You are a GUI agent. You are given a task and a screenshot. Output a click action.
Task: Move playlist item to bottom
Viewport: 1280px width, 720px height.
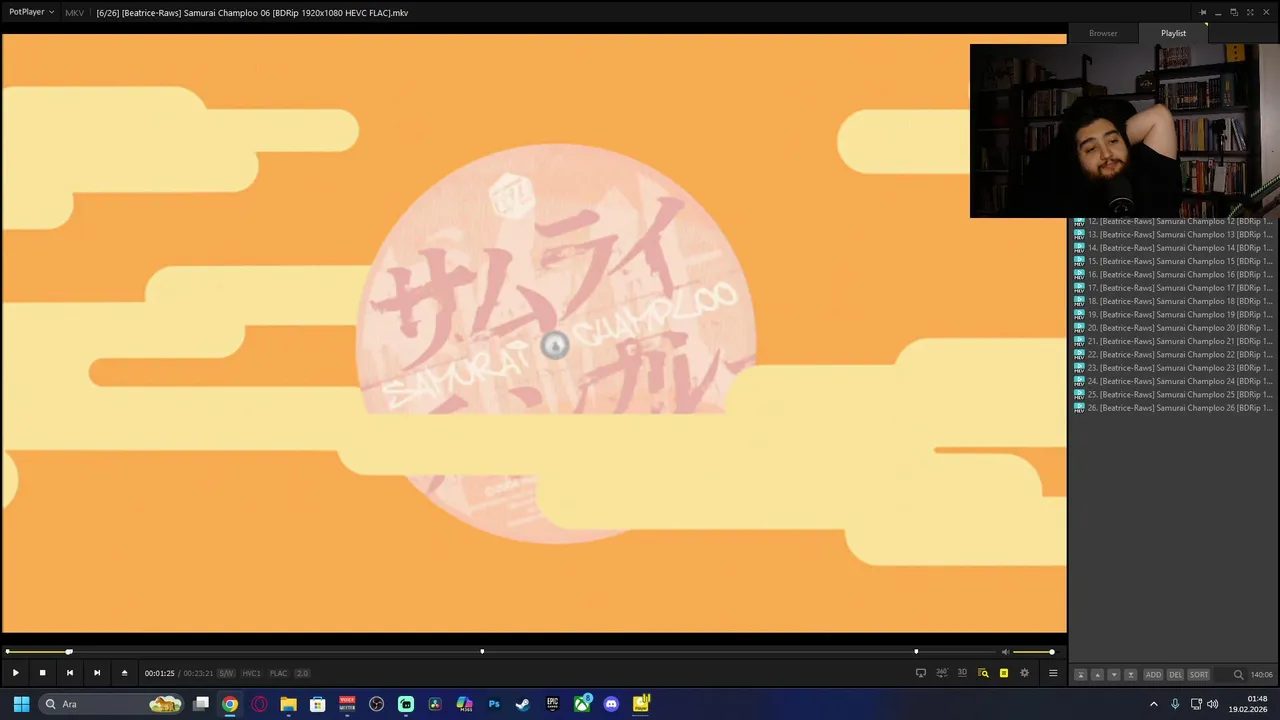(x=1131, y=675)
